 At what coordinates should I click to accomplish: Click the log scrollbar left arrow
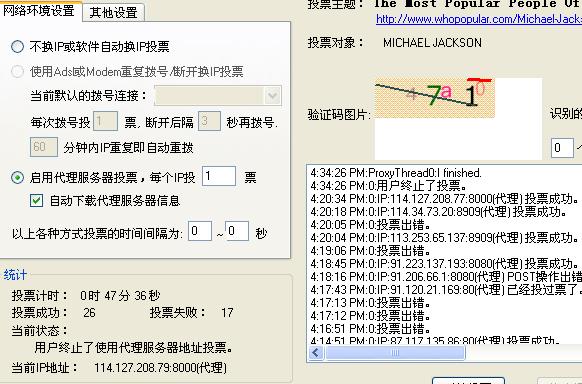coord(316,352)
